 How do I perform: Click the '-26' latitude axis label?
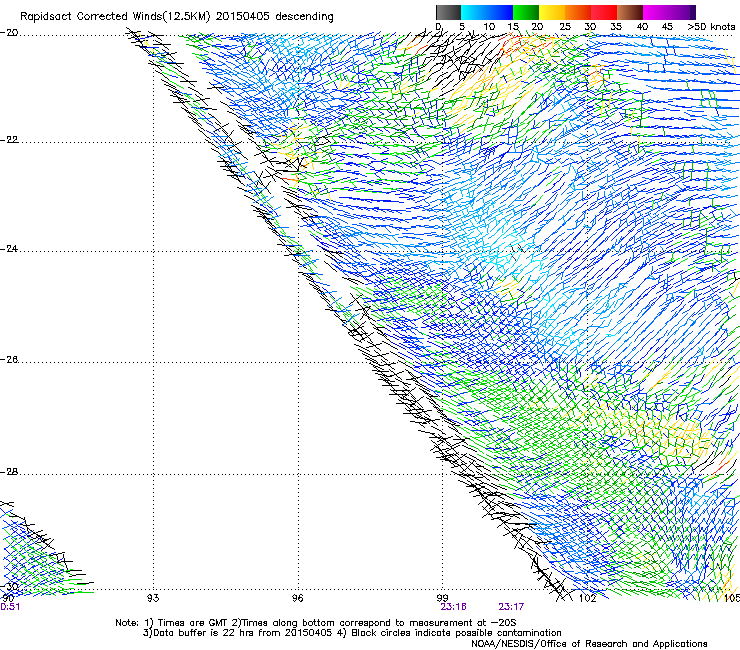click(9, 360)
